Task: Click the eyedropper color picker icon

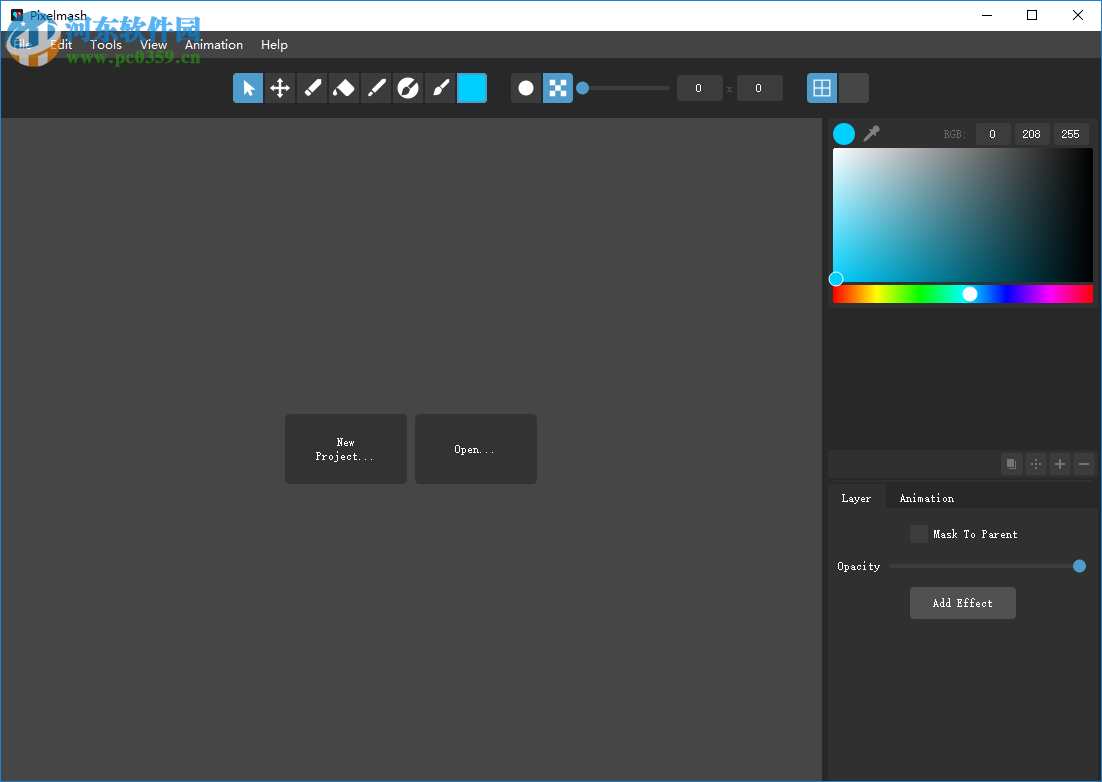Action: (871, 133)
